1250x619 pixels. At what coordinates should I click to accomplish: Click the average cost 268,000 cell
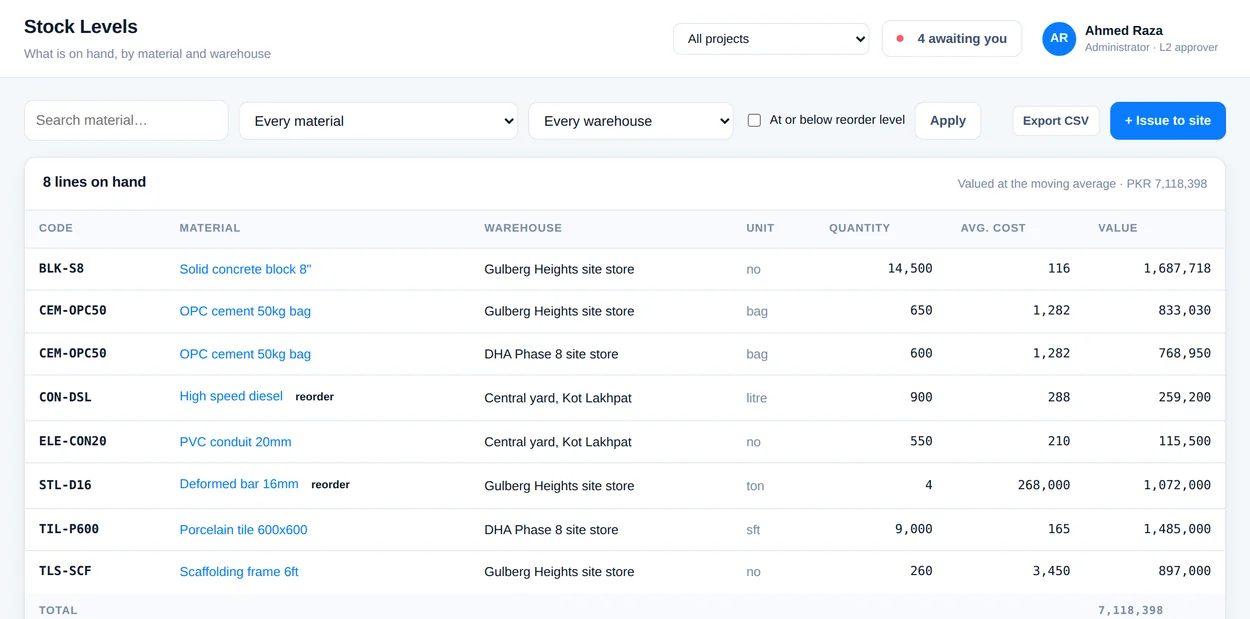click(1043, 485)
